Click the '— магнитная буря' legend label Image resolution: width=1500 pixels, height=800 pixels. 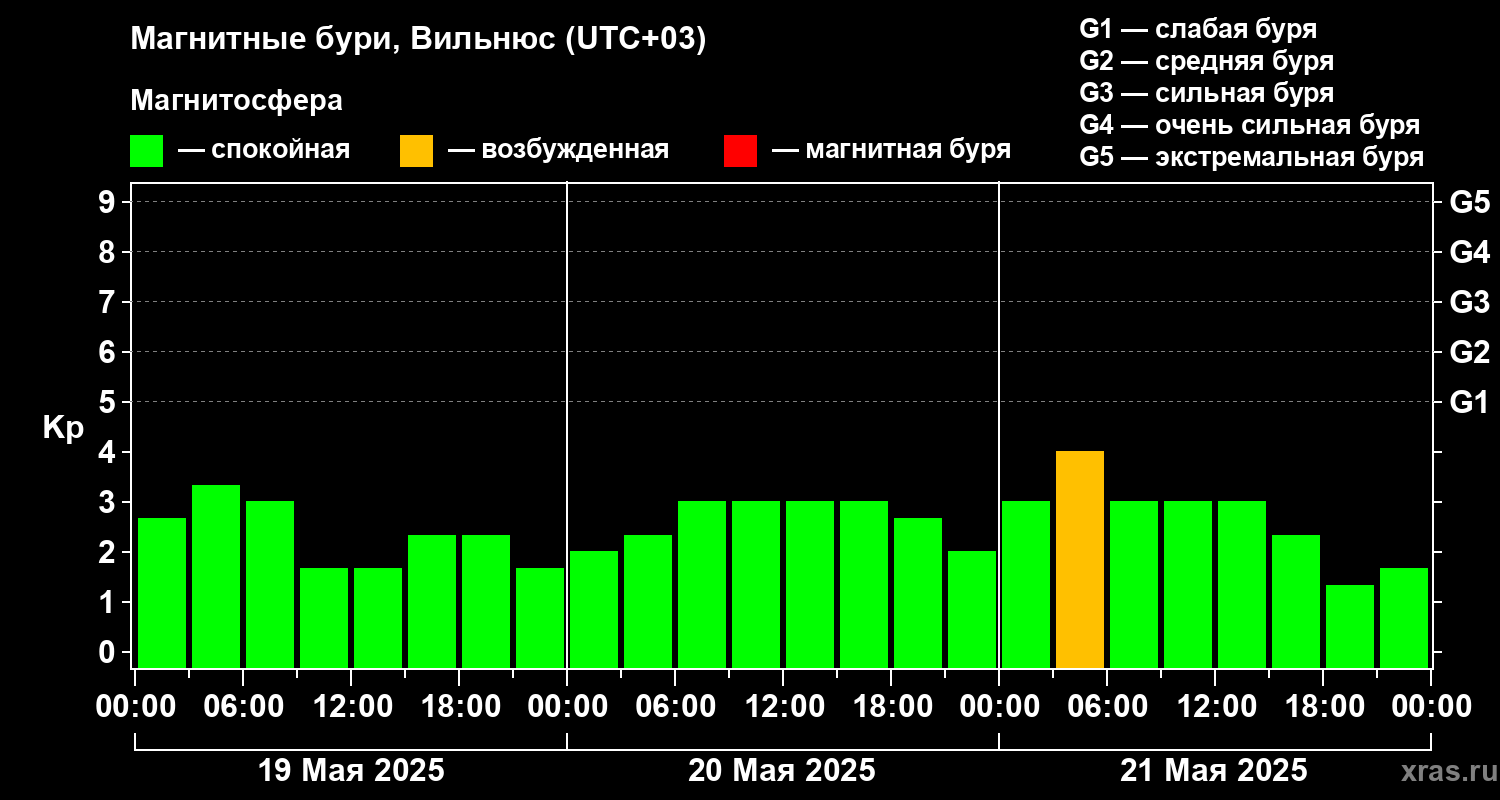pyautogui.click(x=891, y=151)
